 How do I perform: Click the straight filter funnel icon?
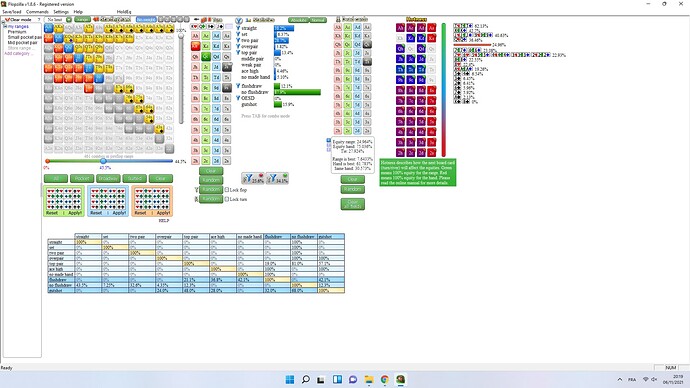click(238, 28)
